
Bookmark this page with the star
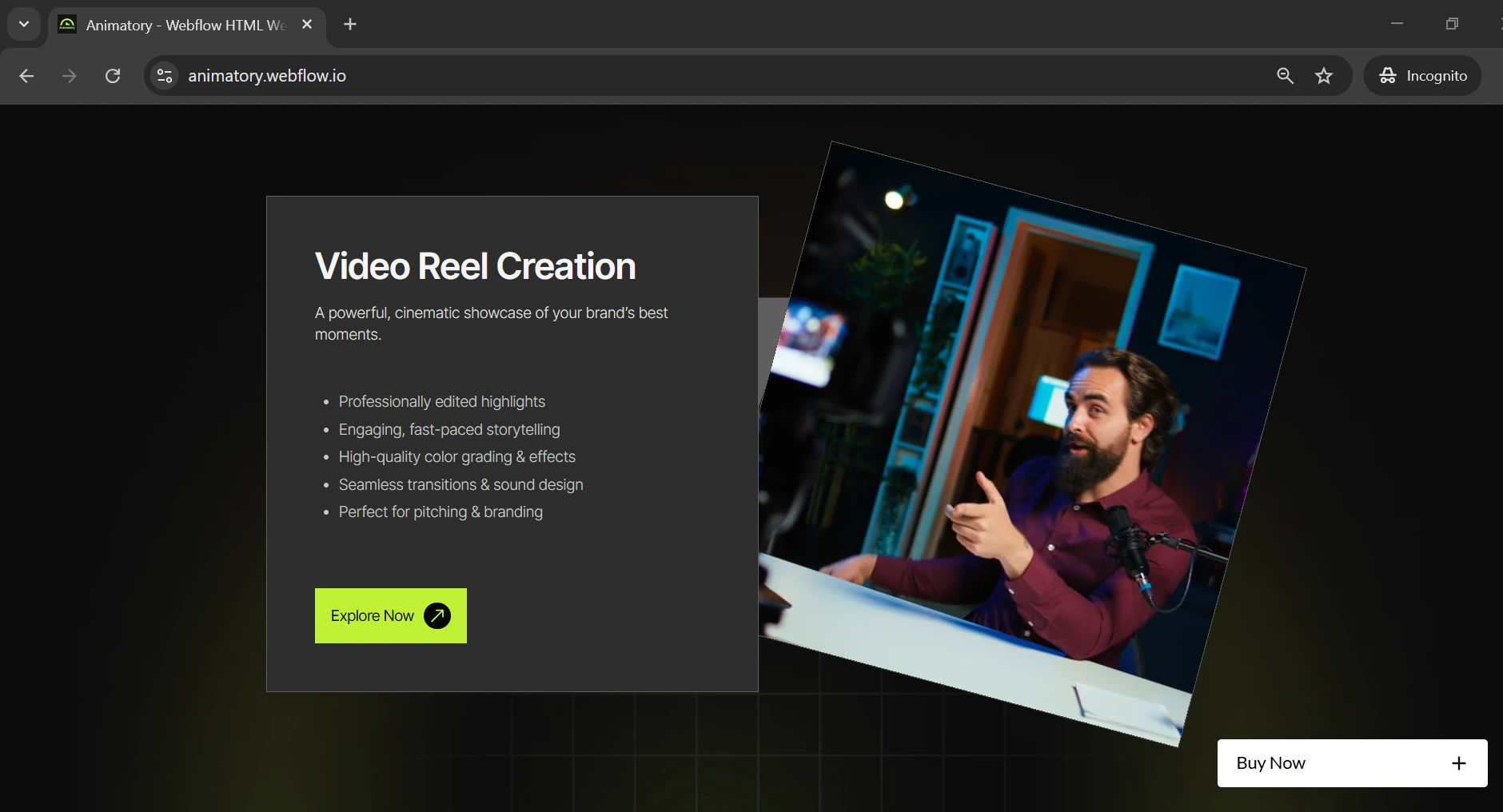click(1324, 76)
